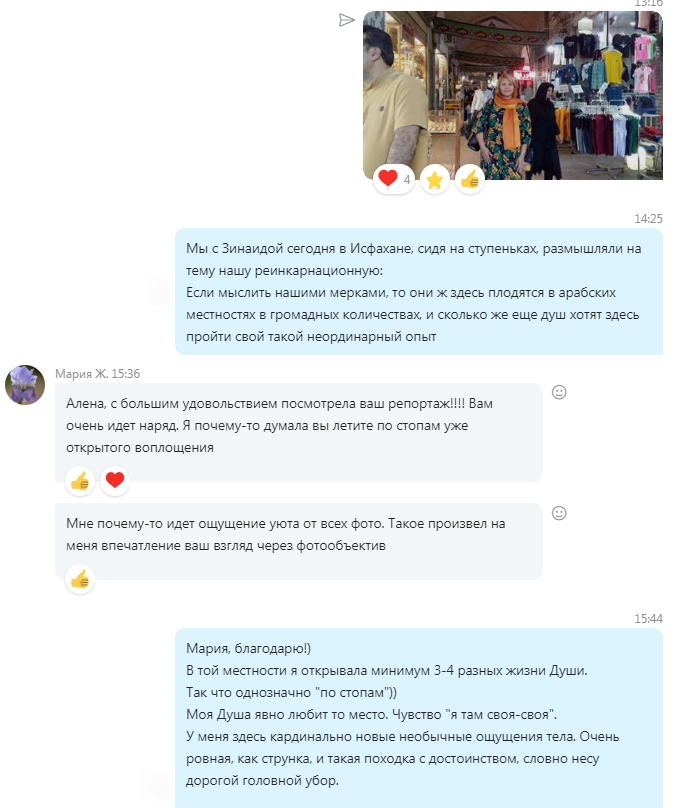Select the message about Исфахан

(419, 292)
